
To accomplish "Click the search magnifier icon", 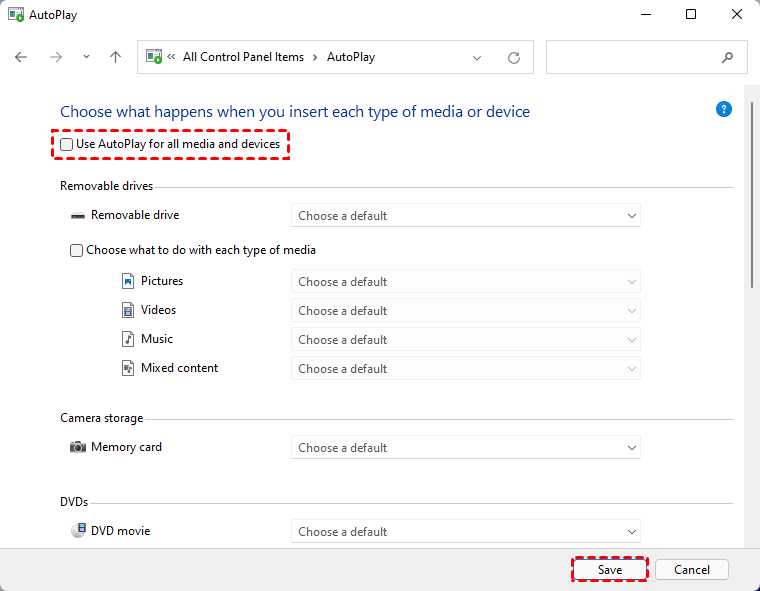I will click(727, 58).
